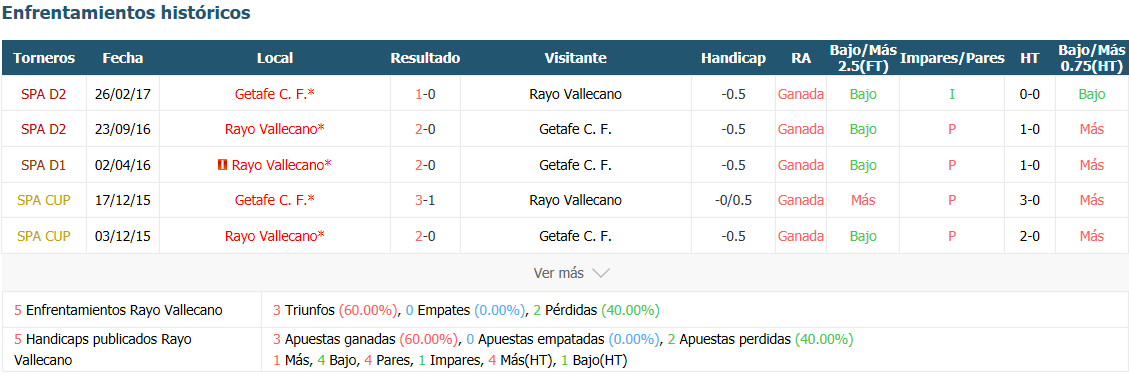1129x375 pixels.
Task: Open Getafe C. F.* team in 26/02/17 row
Action: click(x=275, y=94)
